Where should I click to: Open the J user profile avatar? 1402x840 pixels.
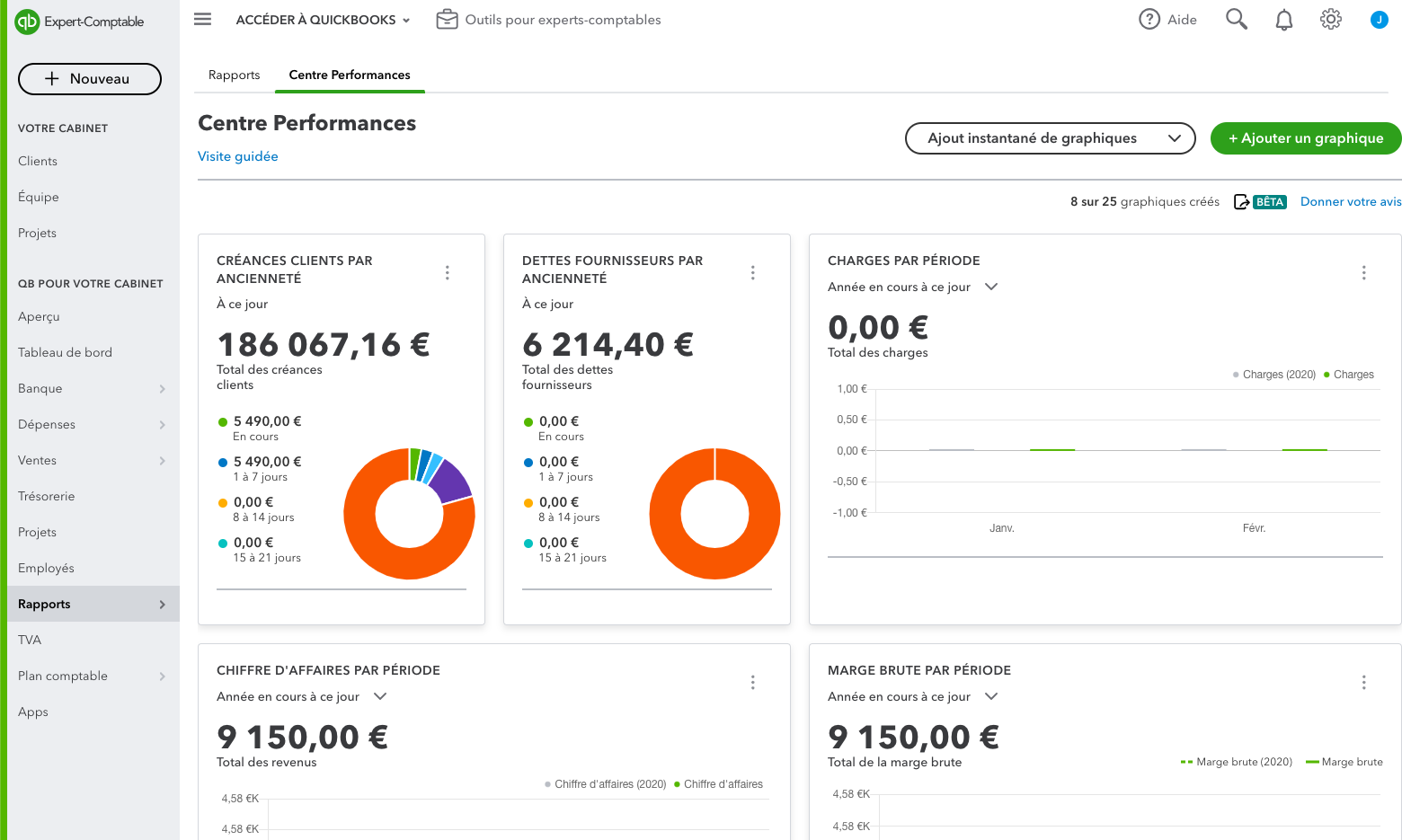(x=1380, y=19)
